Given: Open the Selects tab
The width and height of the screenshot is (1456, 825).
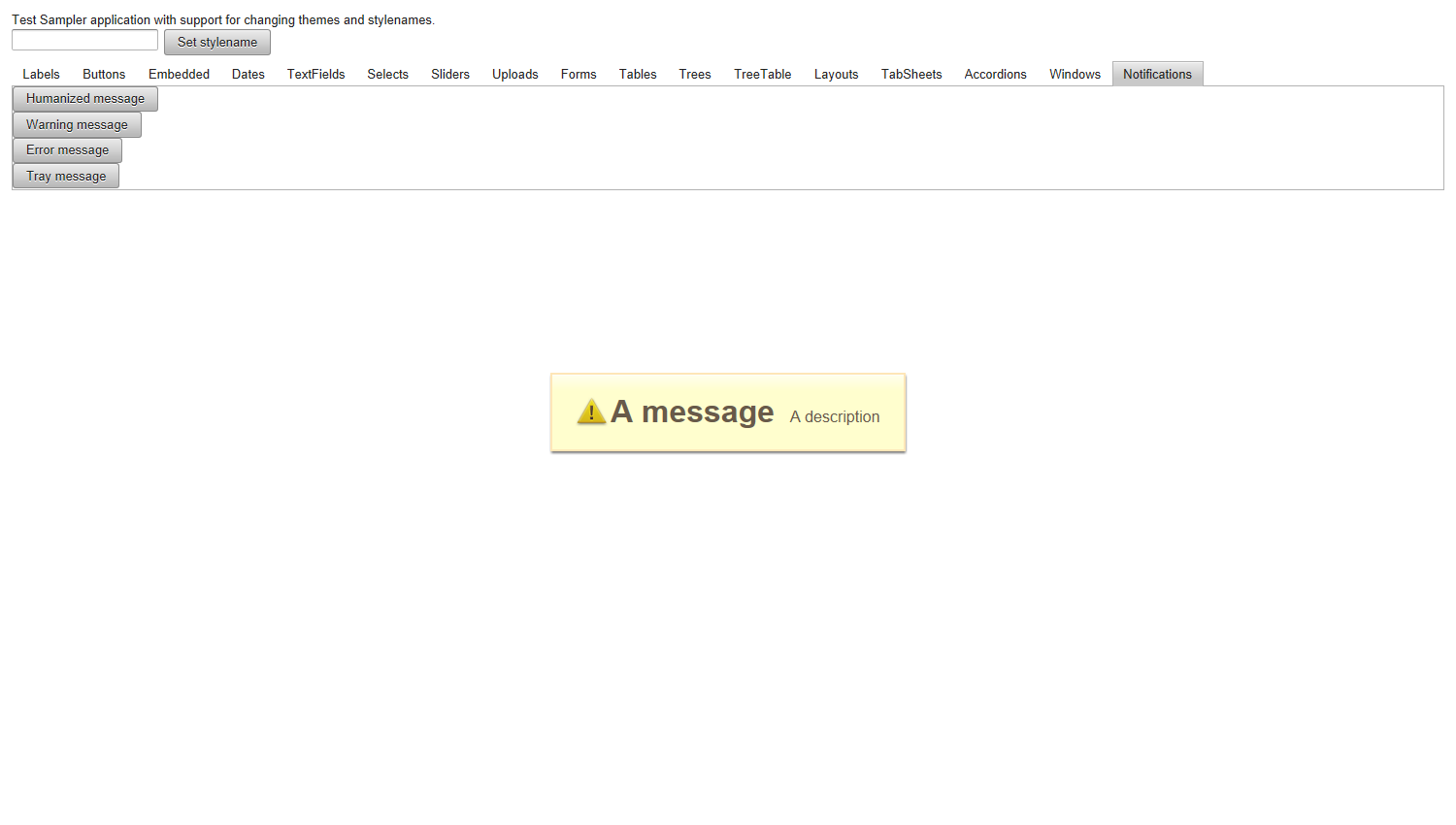Looking at the screenshot, I should pos(387,74).
